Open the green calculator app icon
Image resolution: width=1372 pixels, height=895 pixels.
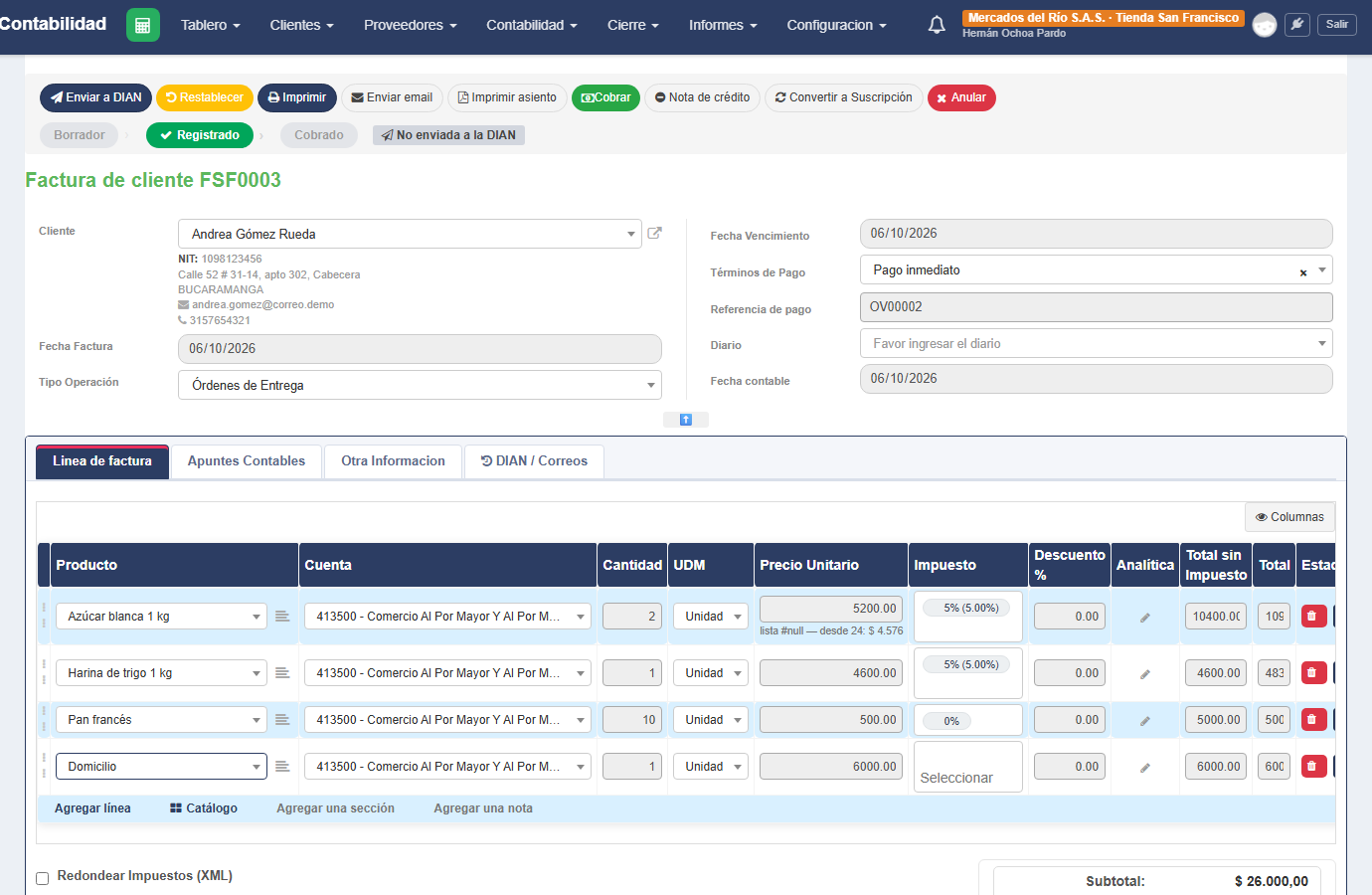point(143,25)
